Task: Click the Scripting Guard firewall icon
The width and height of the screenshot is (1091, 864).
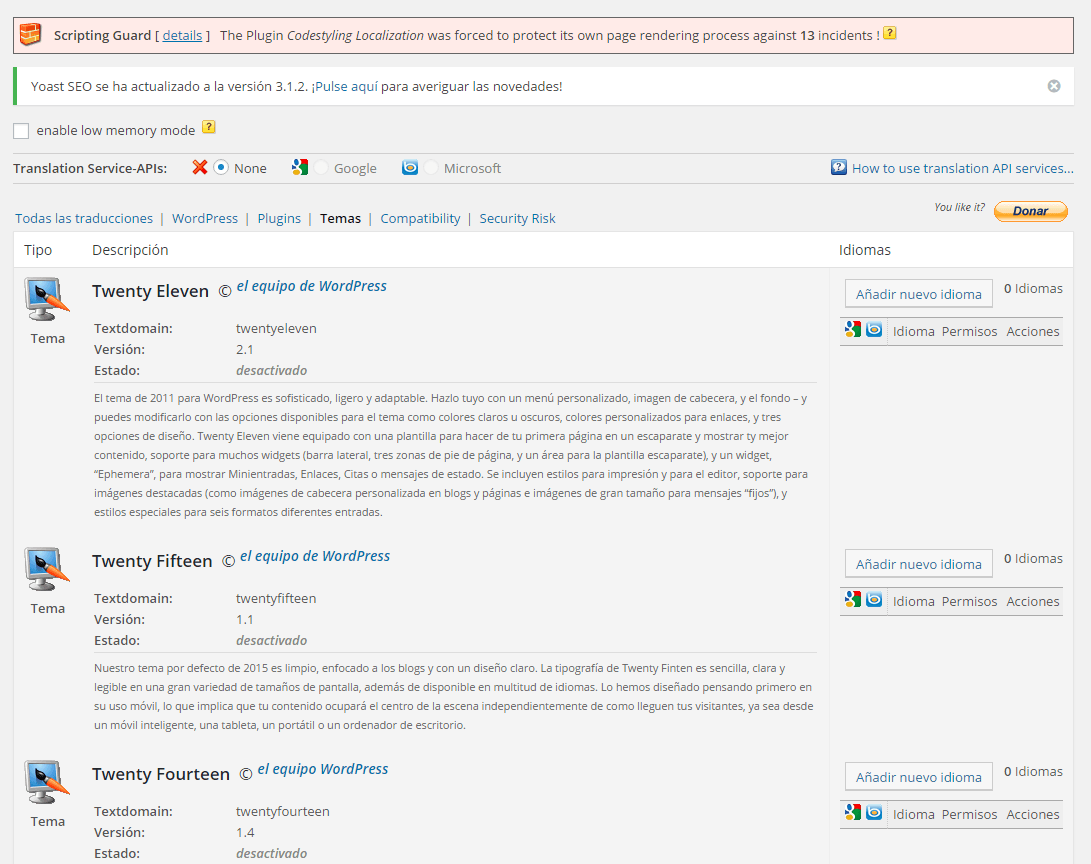Action: [30, 34]
